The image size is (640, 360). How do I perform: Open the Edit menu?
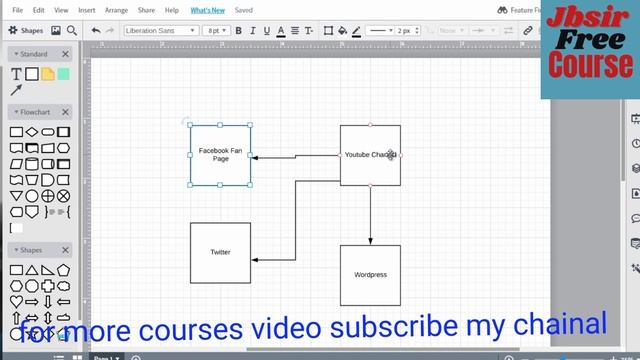click(38, 10)
